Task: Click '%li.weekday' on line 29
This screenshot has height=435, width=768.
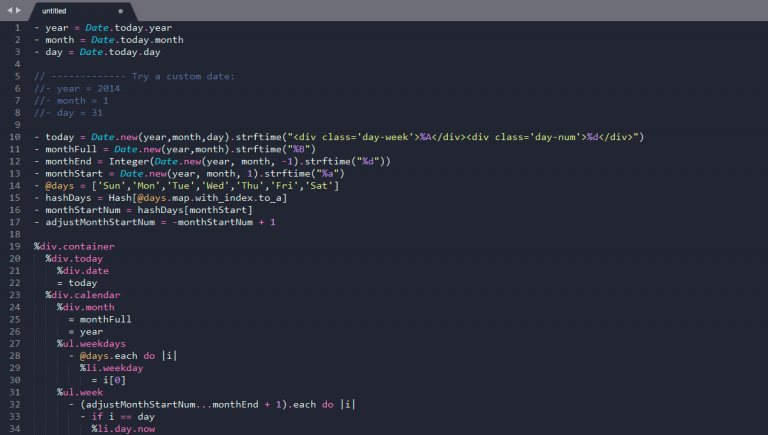Action: [112, 368]
